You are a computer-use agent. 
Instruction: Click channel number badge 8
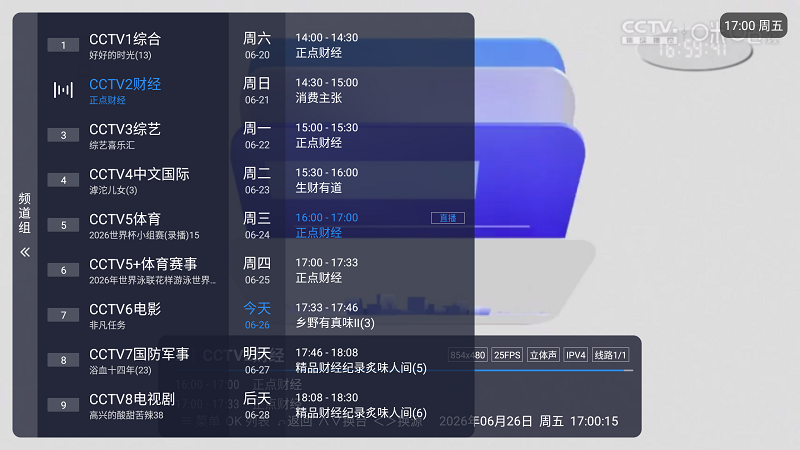tap(63, 360)
